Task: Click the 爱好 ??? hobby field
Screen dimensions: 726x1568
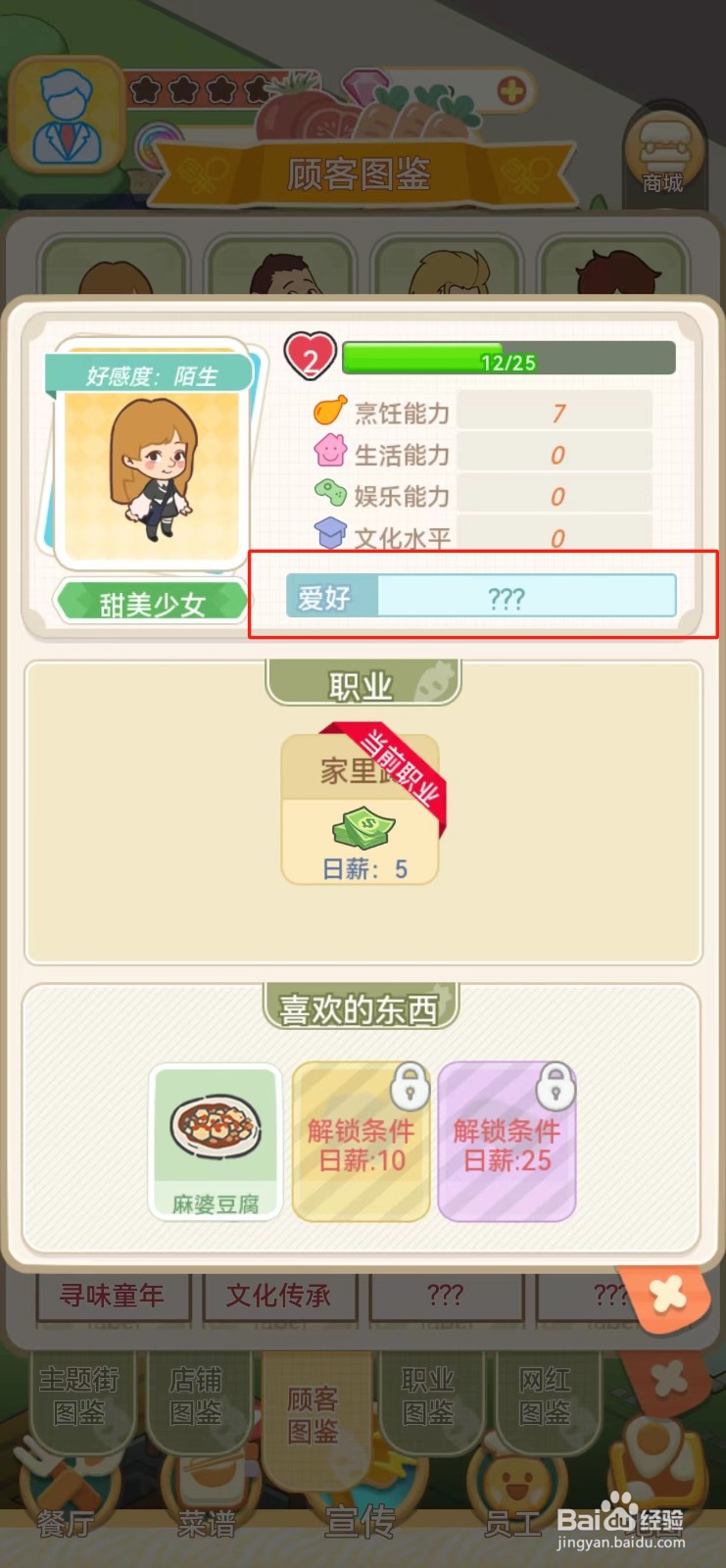Action: tap(481, 596)
